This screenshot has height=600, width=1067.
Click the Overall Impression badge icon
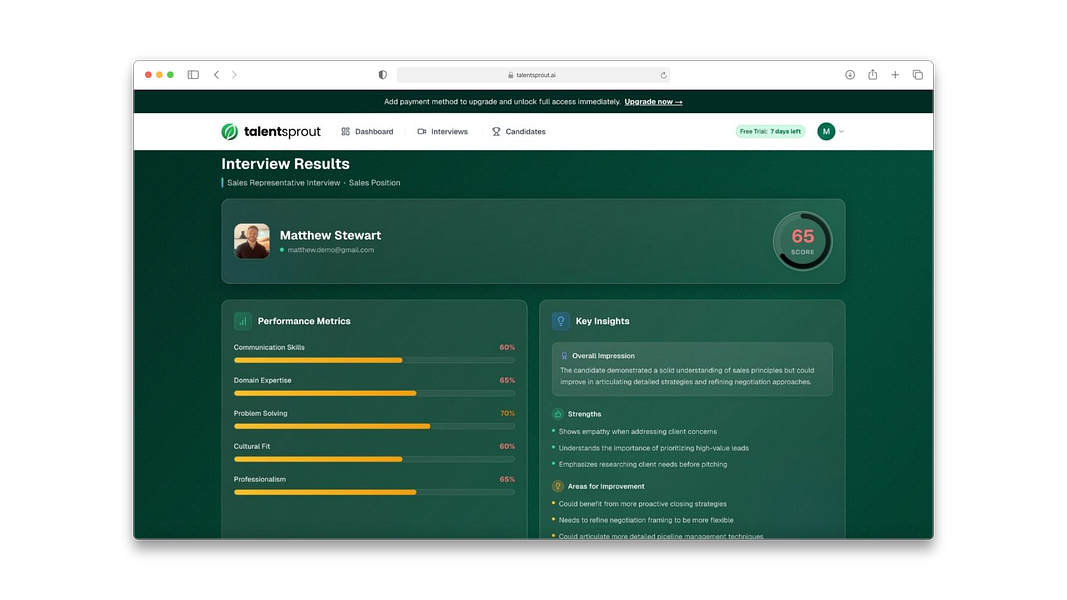pyautogui.click(x=566, y=354)
